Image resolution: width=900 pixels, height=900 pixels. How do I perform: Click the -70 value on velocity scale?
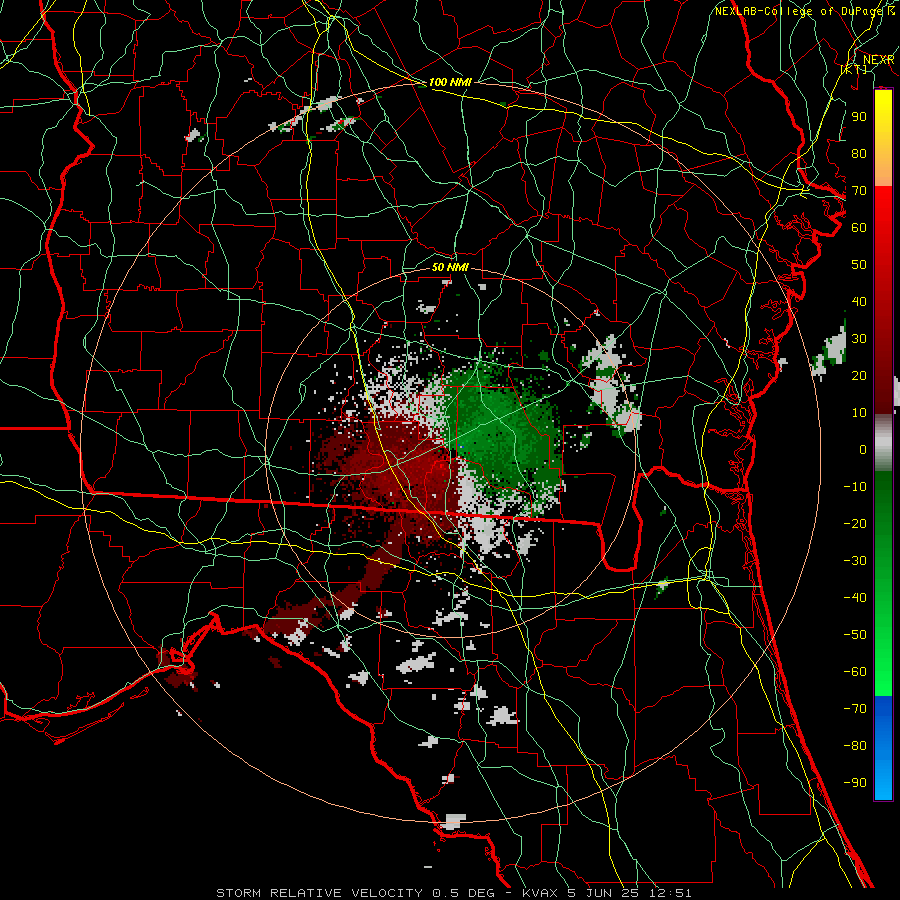tap(855, 709)
